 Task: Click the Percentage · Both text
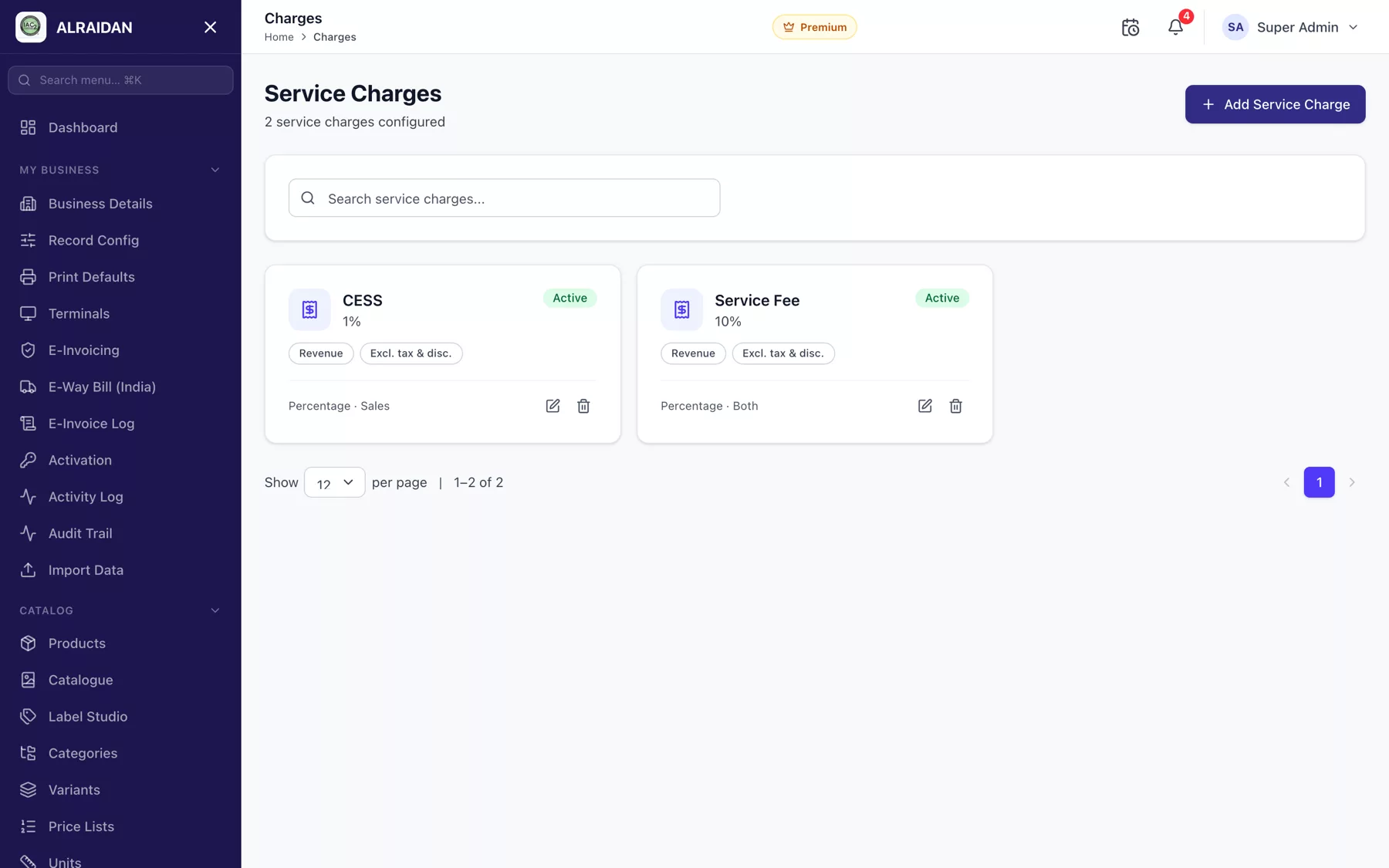pos(709,406)
